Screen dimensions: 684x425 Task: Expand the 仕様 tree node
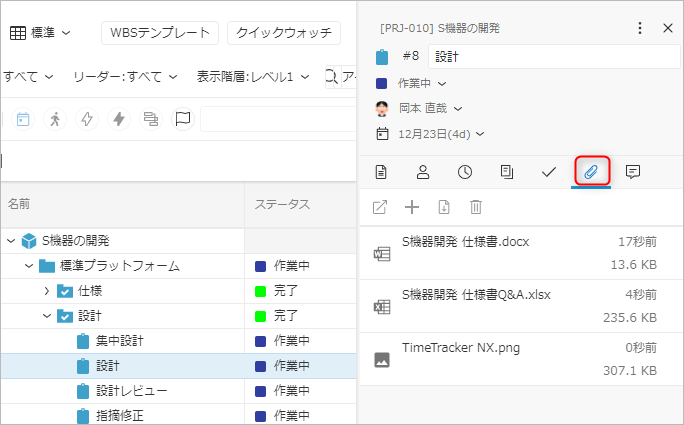click(x=46, y=291)
